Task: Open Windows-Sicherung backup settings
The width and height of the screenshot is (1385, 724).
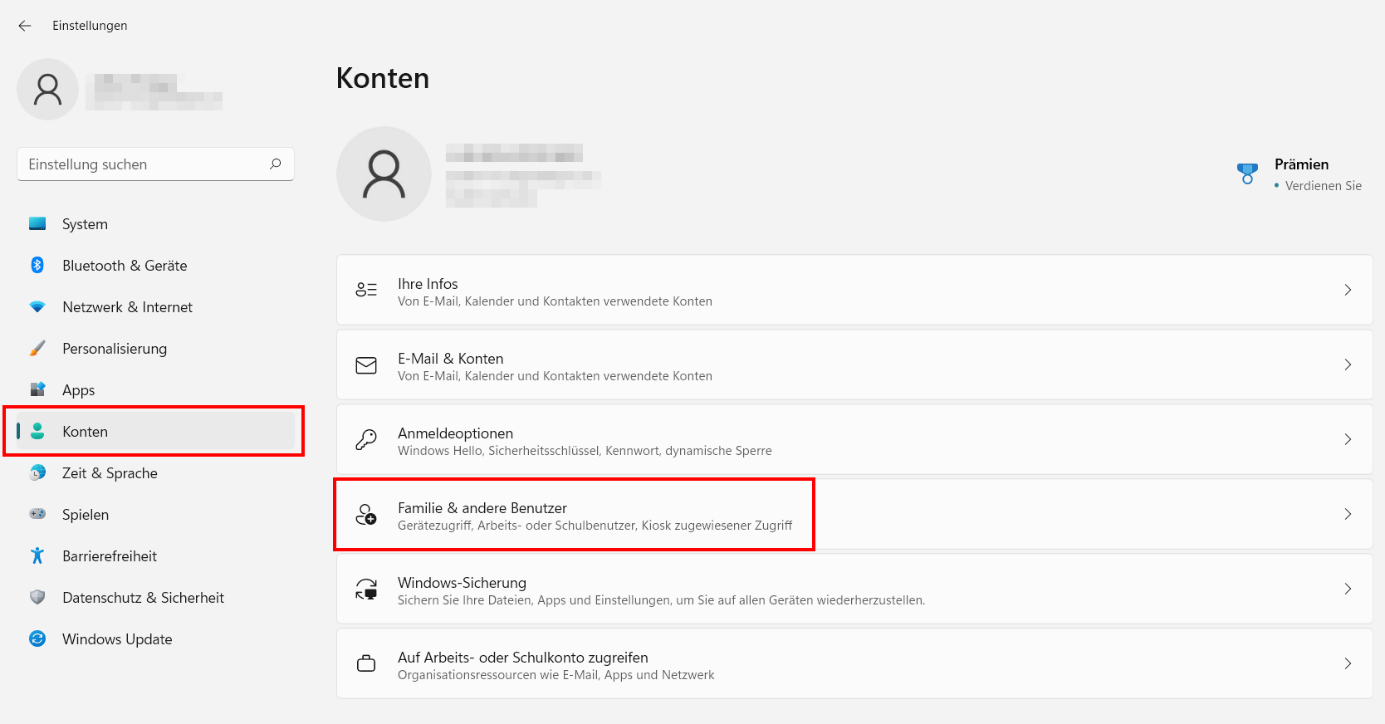Action: tap(855, 589)
